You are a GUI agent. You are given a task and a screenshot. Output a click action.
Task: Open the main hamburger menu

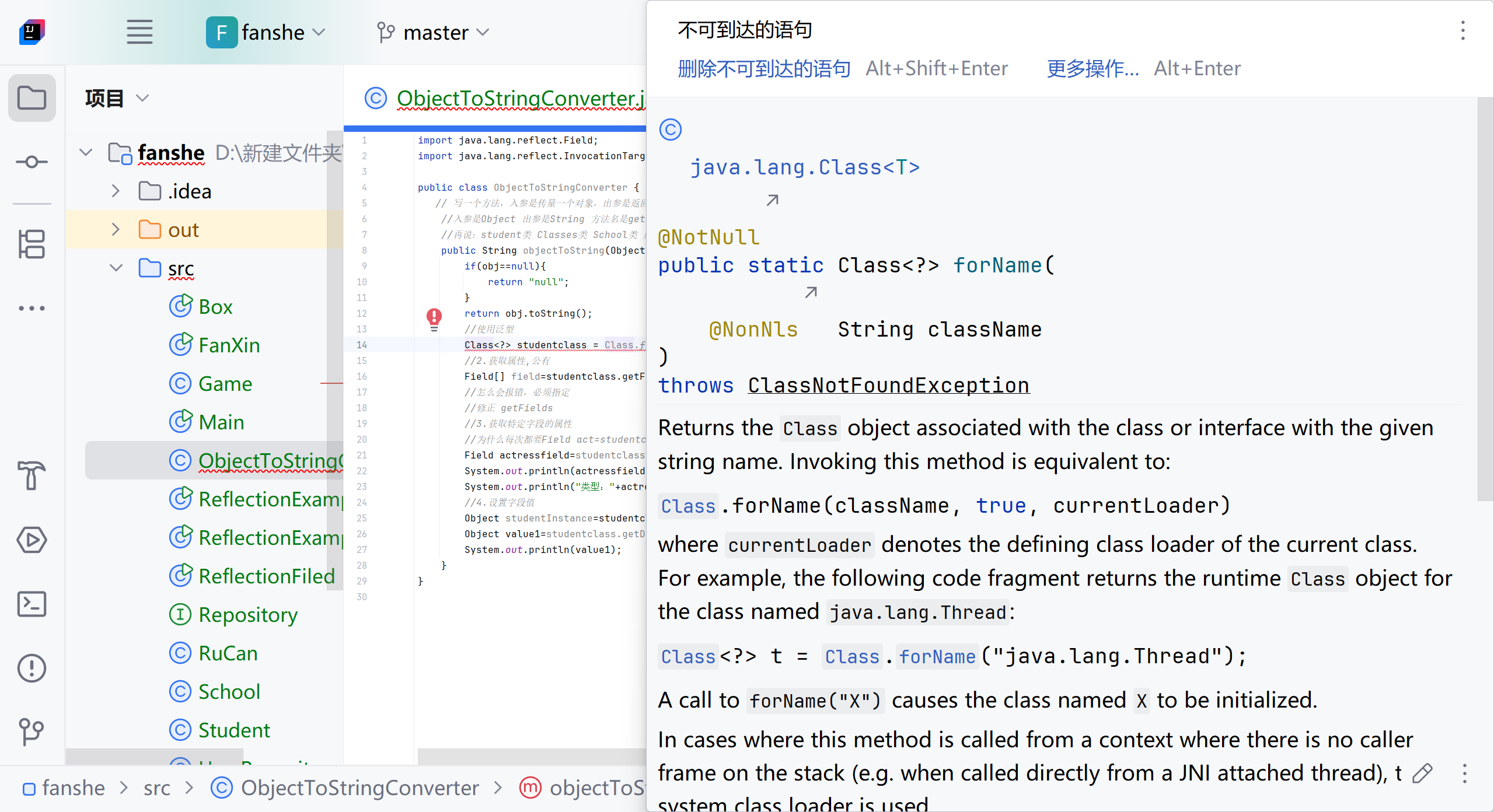(x=139, y=32)
